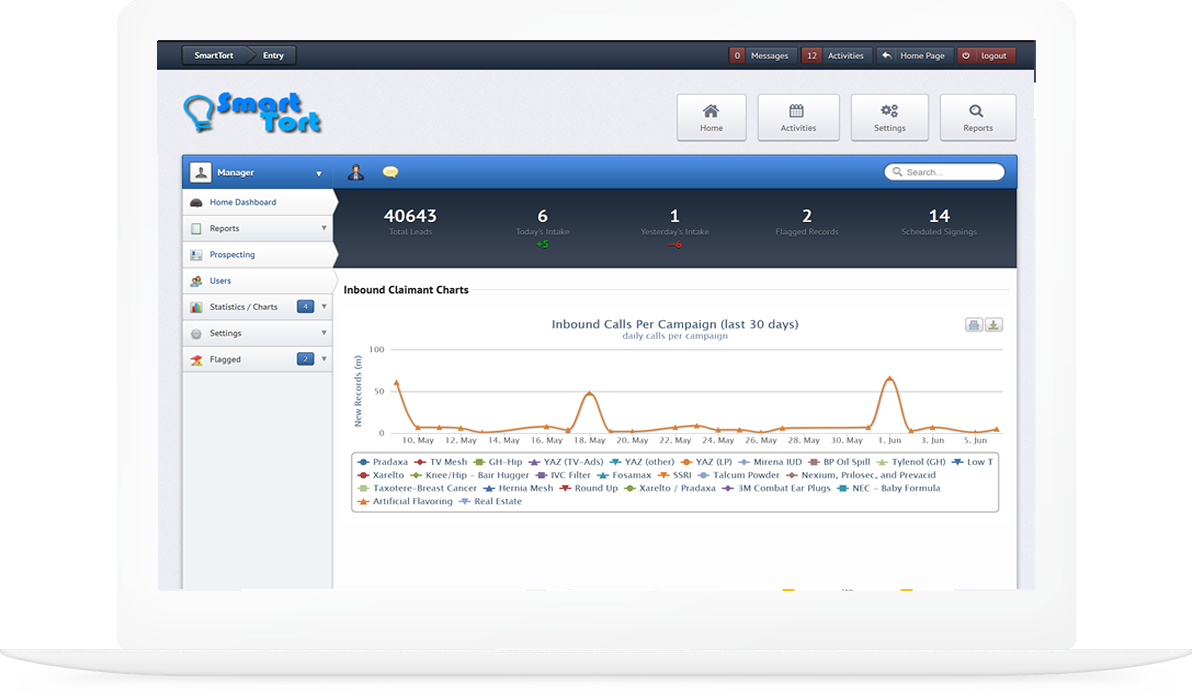Hide the Xarelto / Pradaxa chart series

(670, 488)
